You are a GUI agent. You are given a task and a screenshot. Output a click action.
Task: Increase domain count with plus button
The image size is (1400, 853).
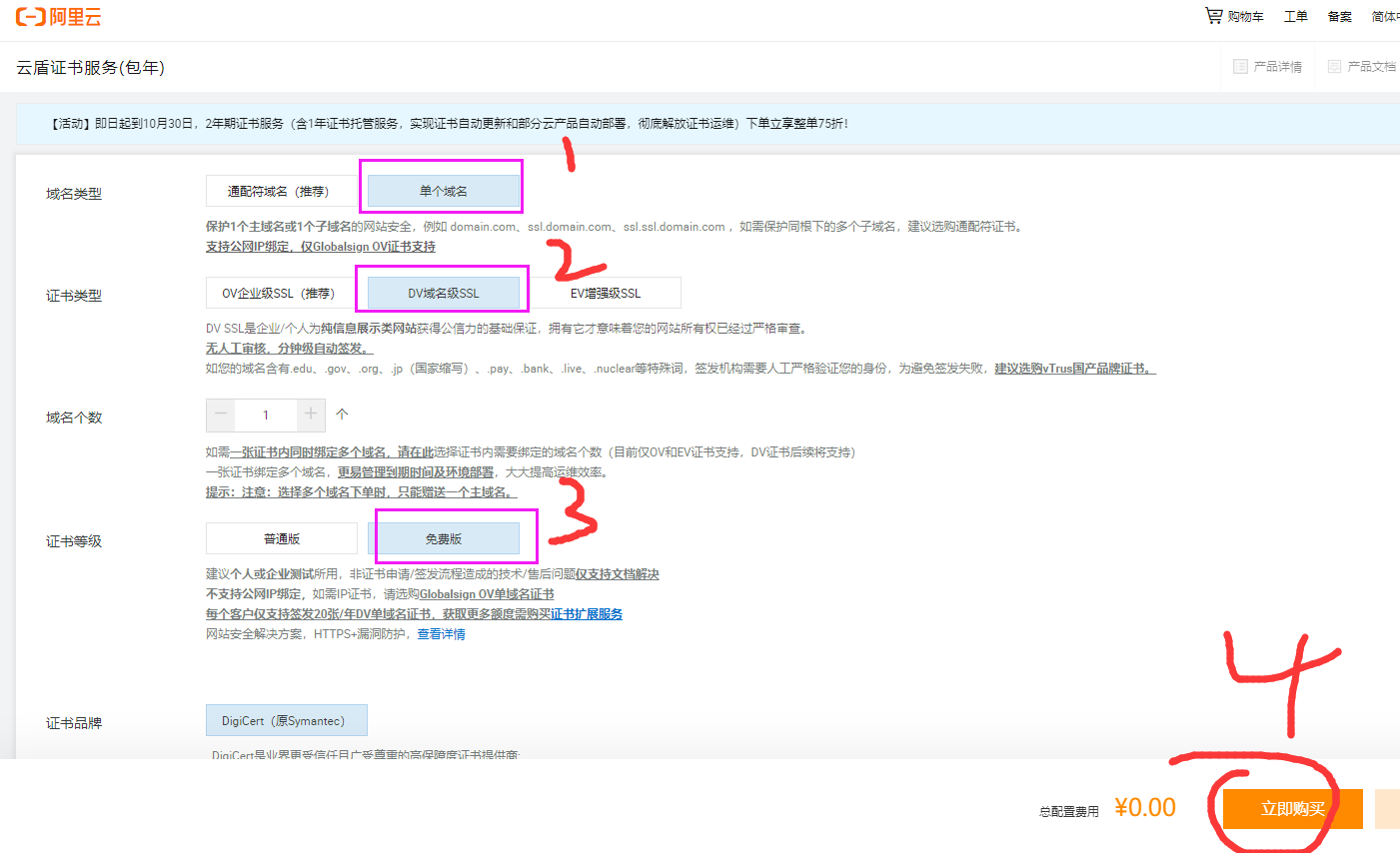coord(311,415)
